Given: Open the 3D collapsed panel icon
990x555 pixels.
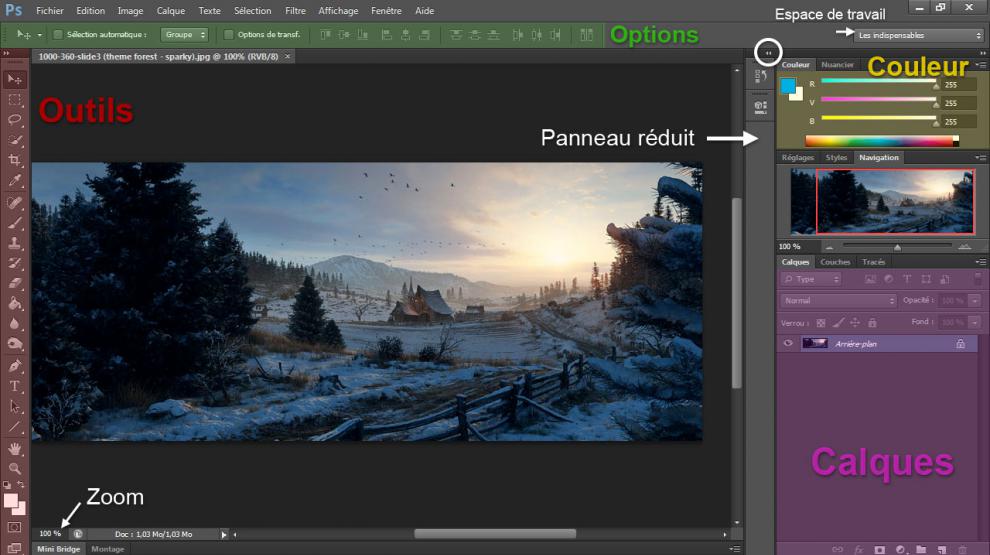Looking at the screenshot, I should (x=761, y=107).
